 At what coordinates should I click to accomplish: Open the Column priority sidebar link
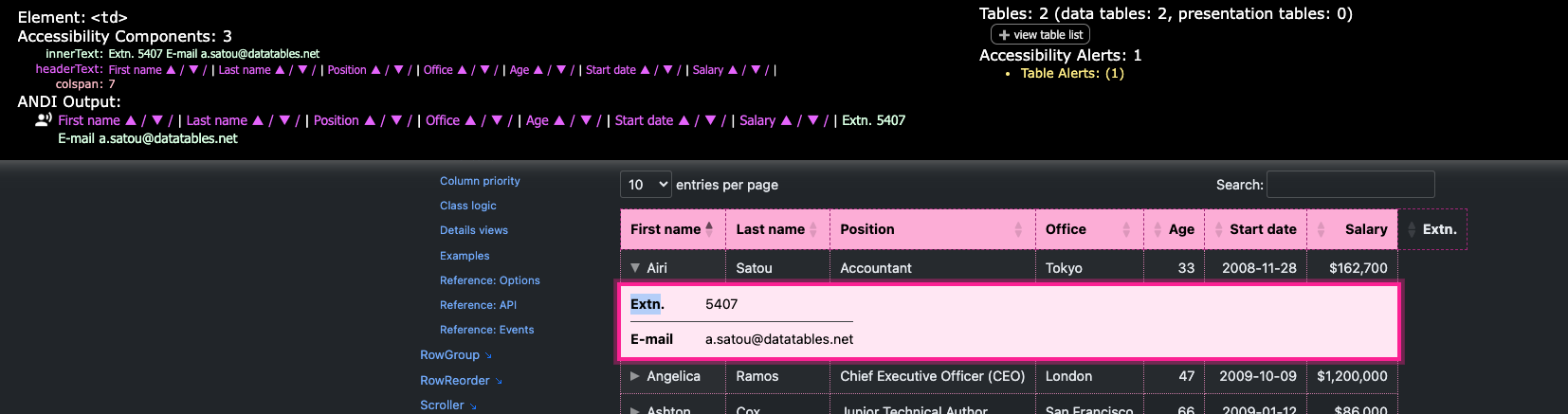coord(480,181)
